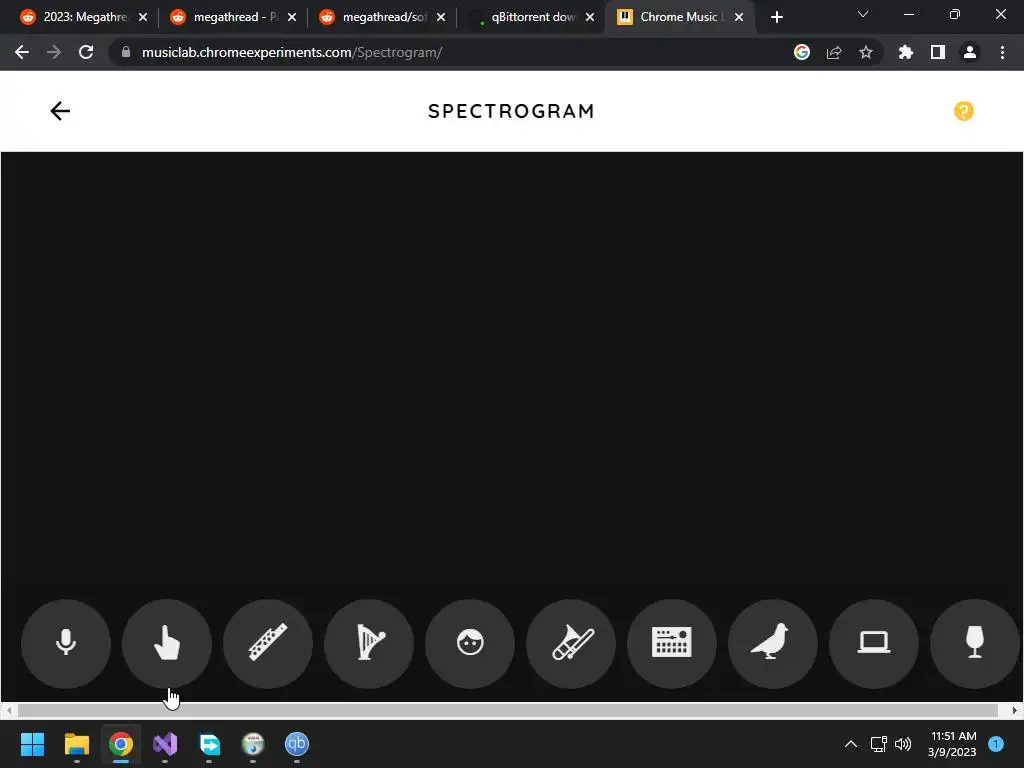This screenshot has height=768, width=1024.
Task: Open the Chrome profile icon
Action: click(x=970, y=52)
